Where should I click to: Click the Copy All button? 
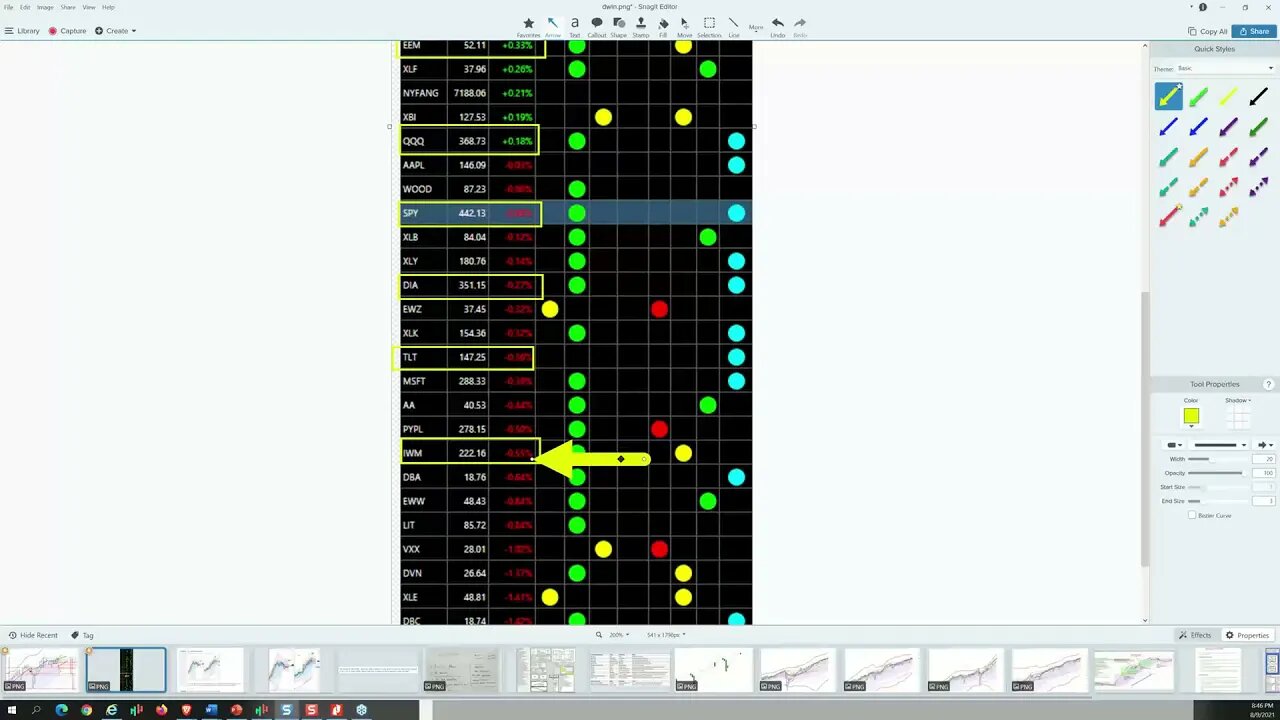(x=1207, y=31)
